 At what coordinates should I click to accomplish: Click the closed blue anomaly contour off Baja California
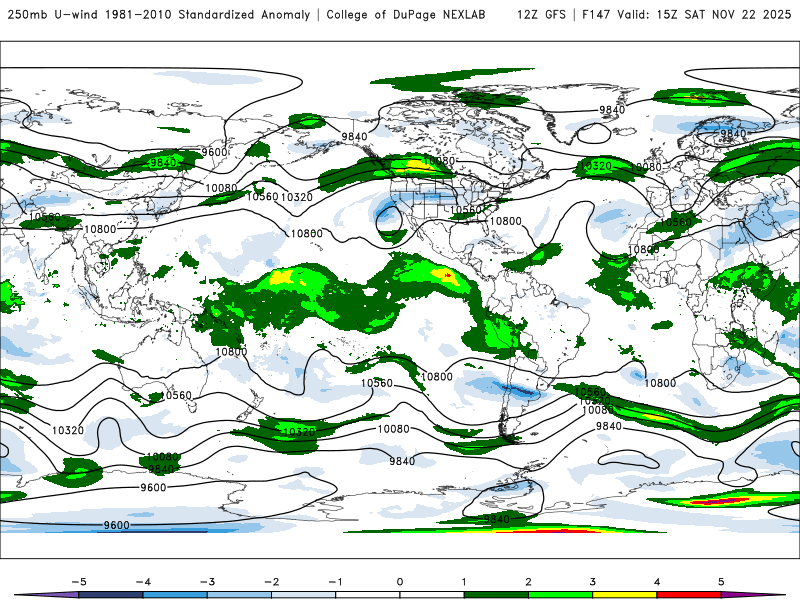[389, 220]
